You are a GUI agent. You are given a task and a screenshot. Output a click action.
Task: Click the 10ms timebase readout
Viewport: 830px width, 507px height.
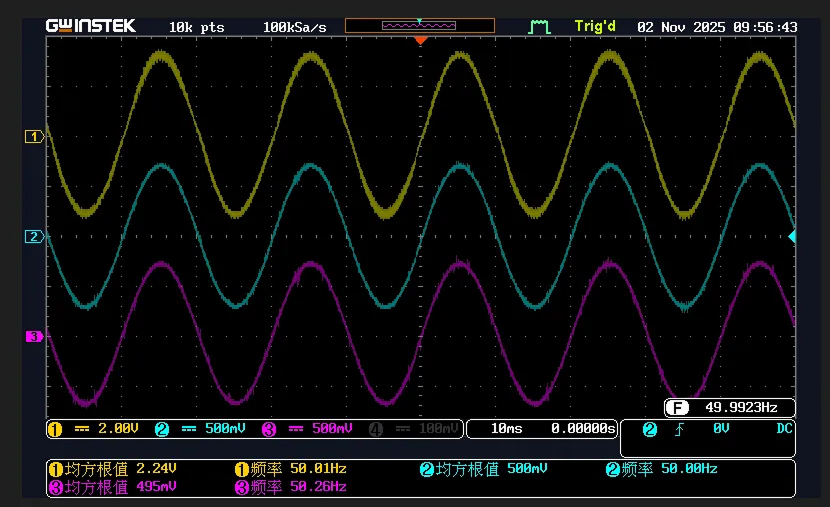point(507,429)
